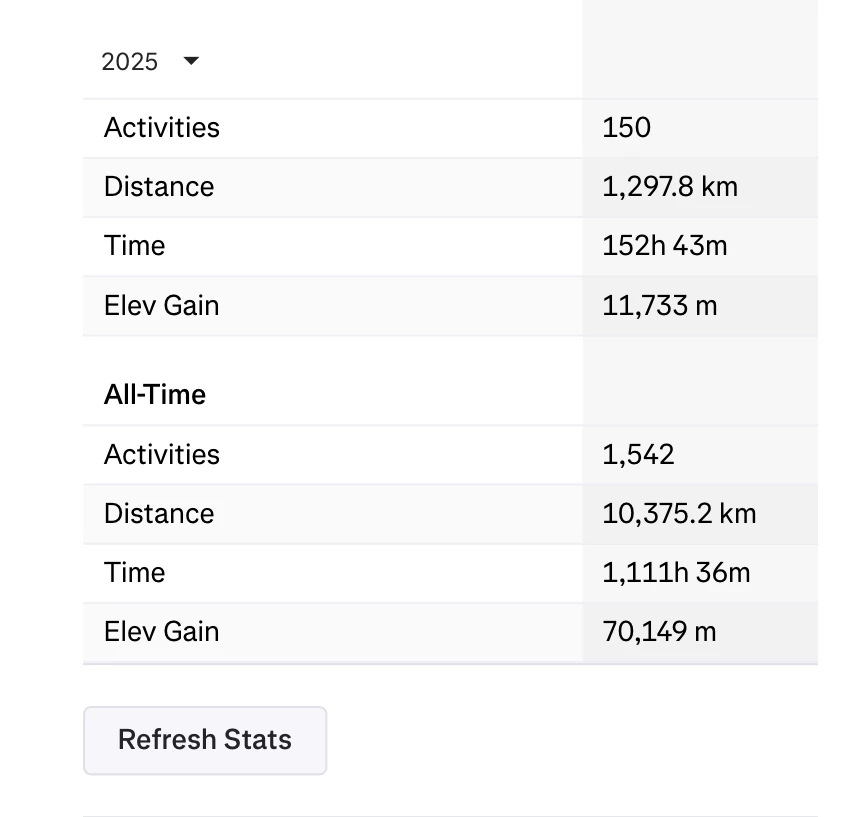Select the 2025 Time row label
The height and width of the screenshot is (817, 852).
[134, 246]
